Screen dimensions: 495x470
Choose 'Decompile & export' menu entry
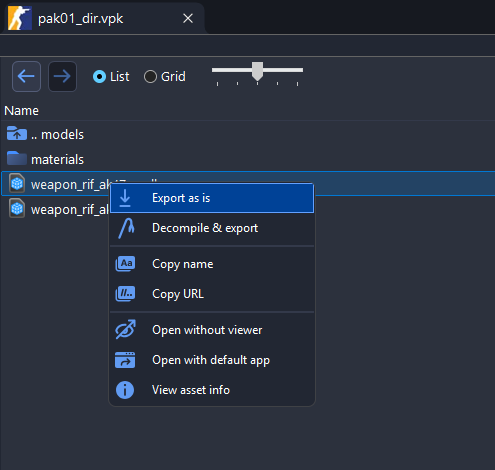click(212, 228)
